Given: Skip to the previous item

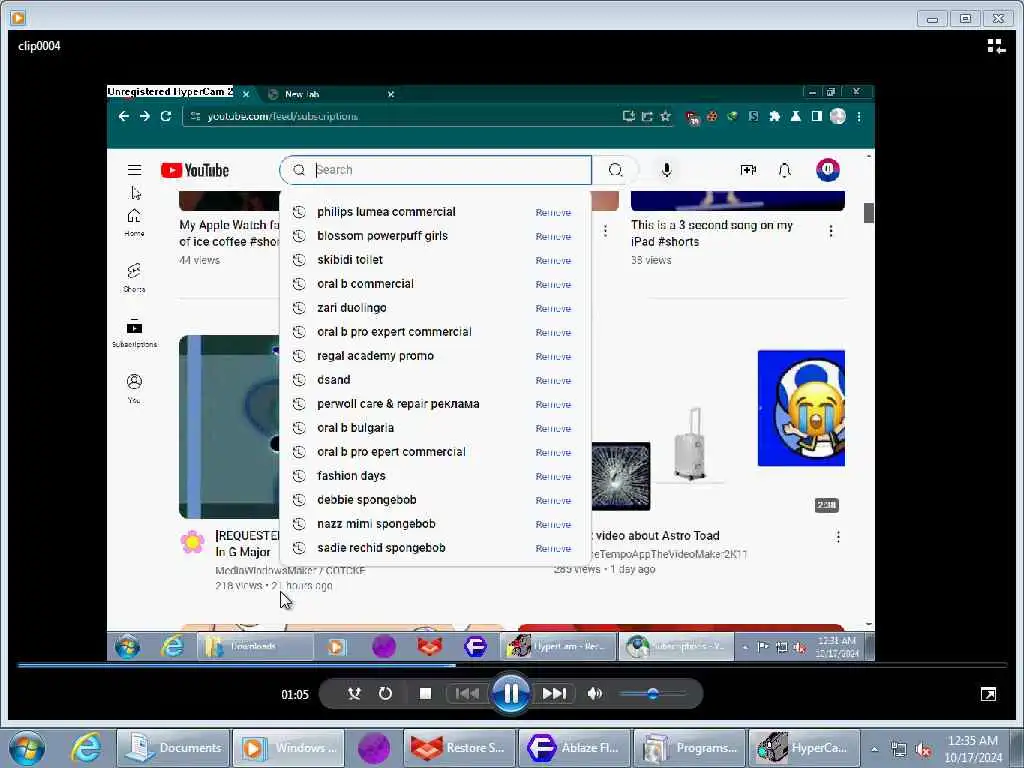Looking at the screenshot, I should [467, 694].
